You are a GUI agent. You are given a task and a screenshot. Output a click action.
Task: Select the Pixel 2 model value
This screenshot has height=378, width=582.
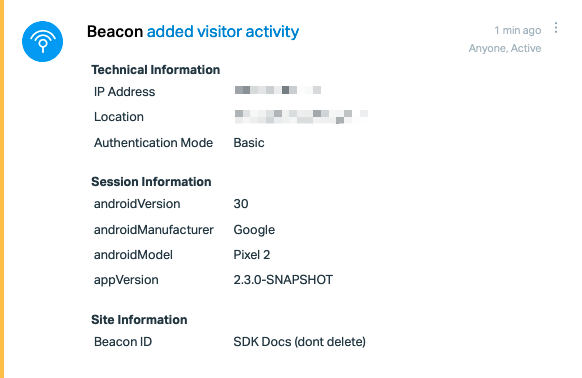coord(252,255)
